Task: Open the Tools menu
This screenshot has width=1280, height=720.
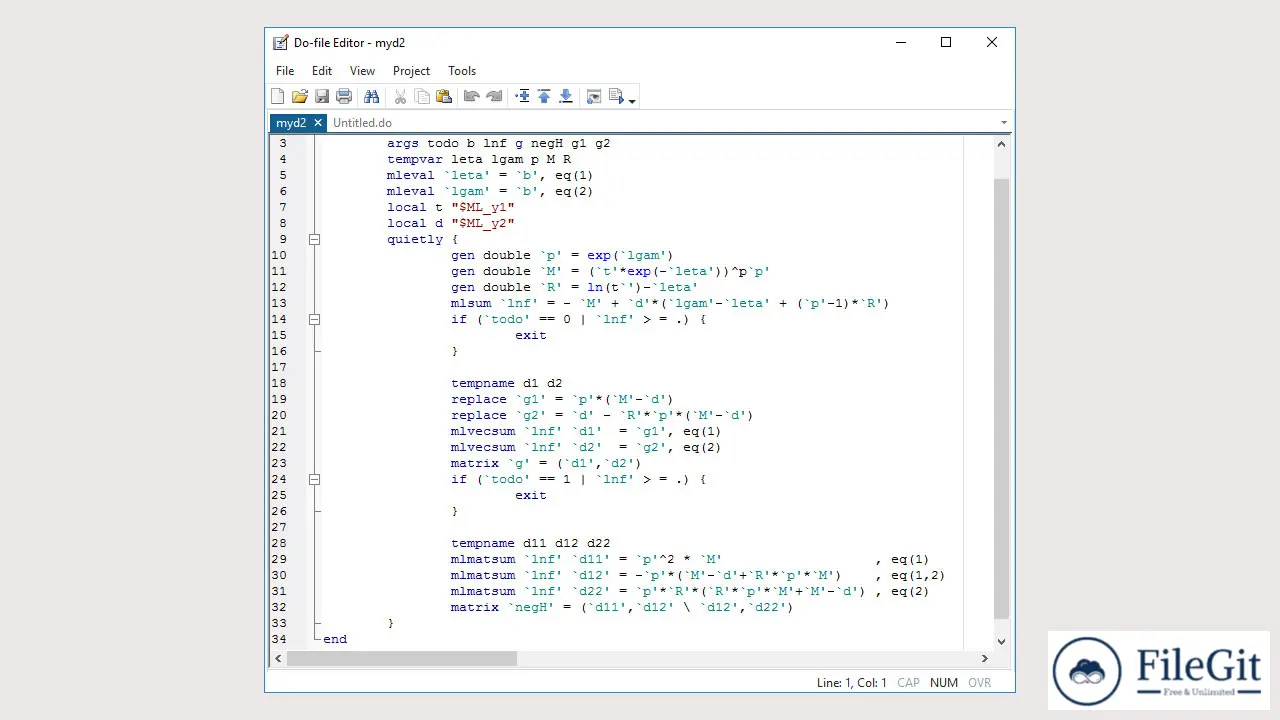Action: 462,71
